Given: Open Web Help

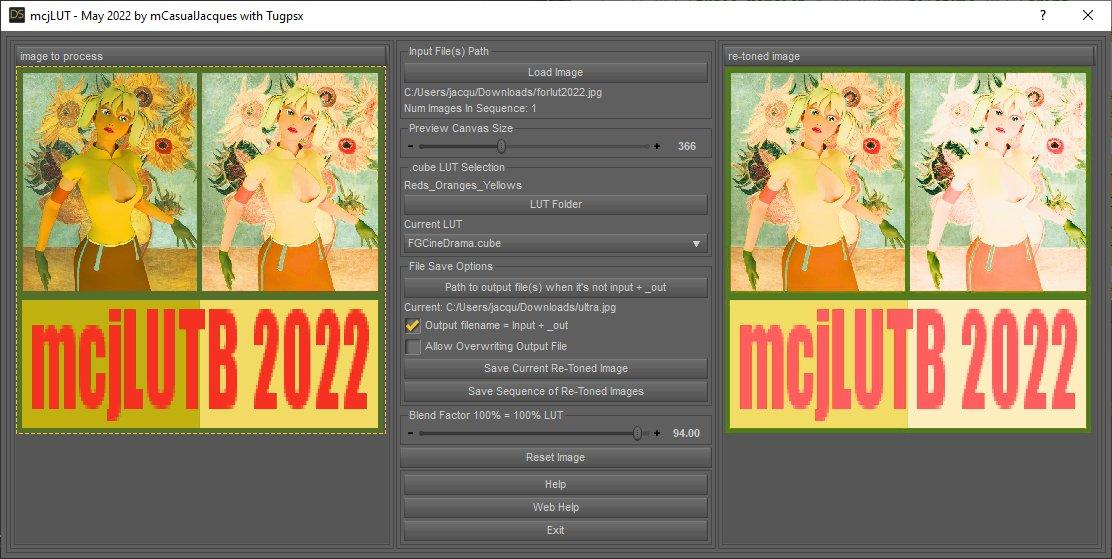Looking at the screenshot, I should (x=555, y=507).
